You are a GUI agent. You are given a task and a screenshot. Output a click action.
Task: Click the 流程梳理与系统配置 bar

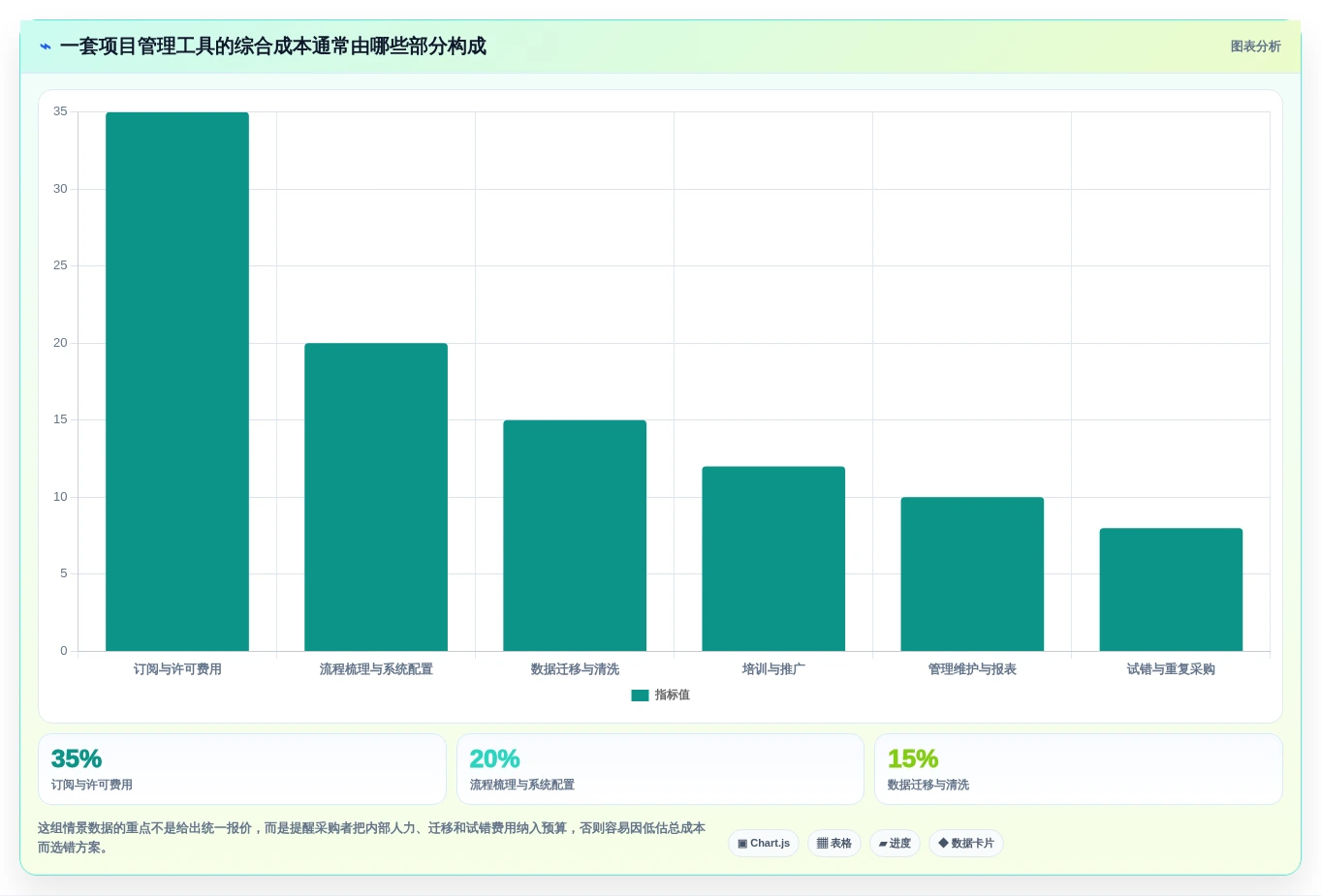pos(376,497)
